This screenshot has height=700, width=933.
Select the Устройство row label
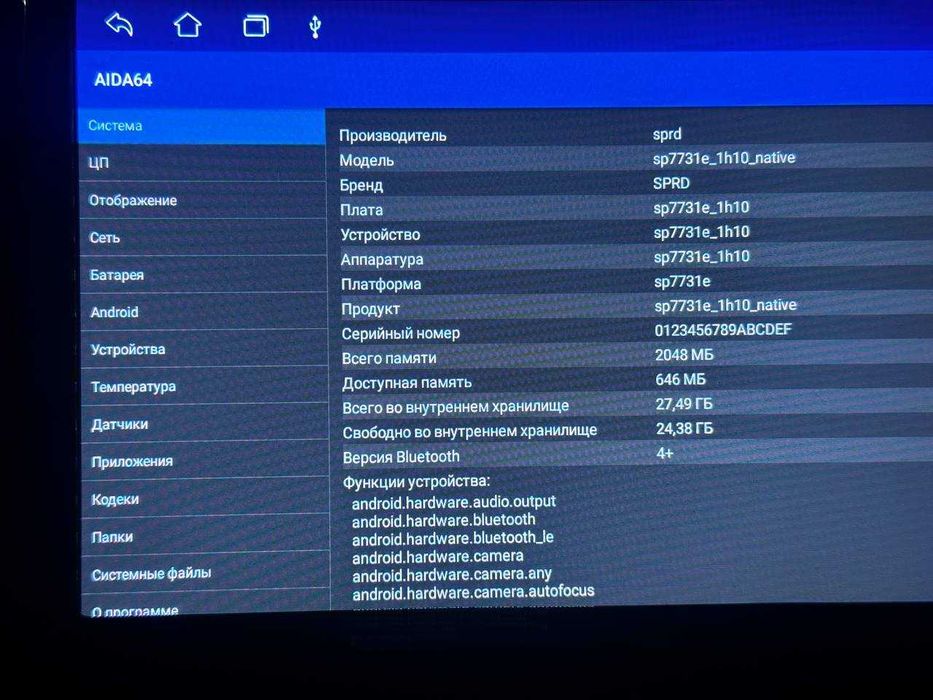[380, 235]
